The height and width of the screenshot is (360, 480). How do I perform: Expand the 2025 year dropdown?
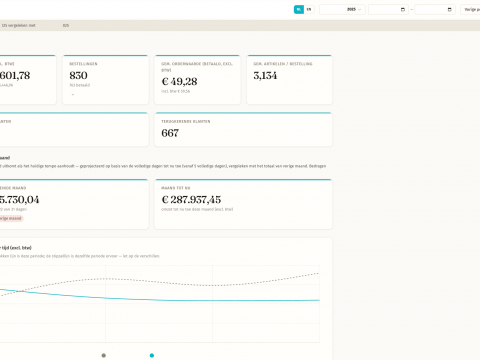click(x=342, y=9)
